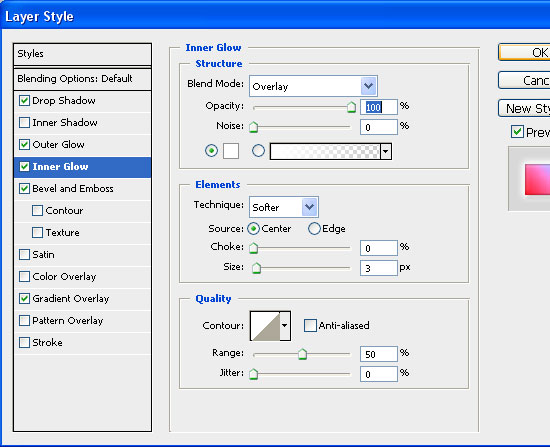Viewport: 550px width, 447px height.
Task: Select the Satin effect row
Action: pyautogui.click(x=82, y=255)
